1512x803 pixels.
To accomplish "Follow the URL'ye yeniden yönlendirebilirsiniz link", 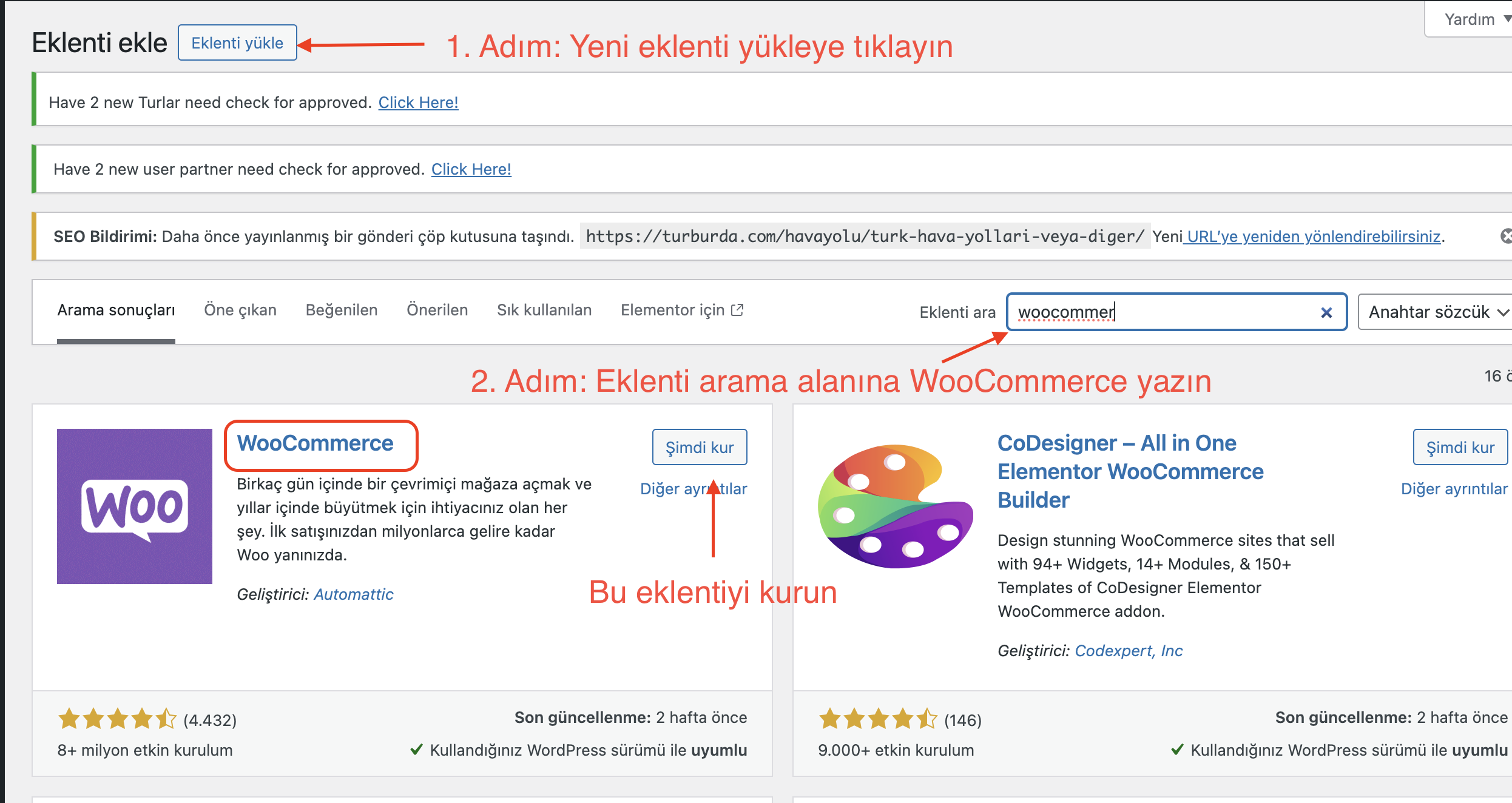I will coord(1313,237).
